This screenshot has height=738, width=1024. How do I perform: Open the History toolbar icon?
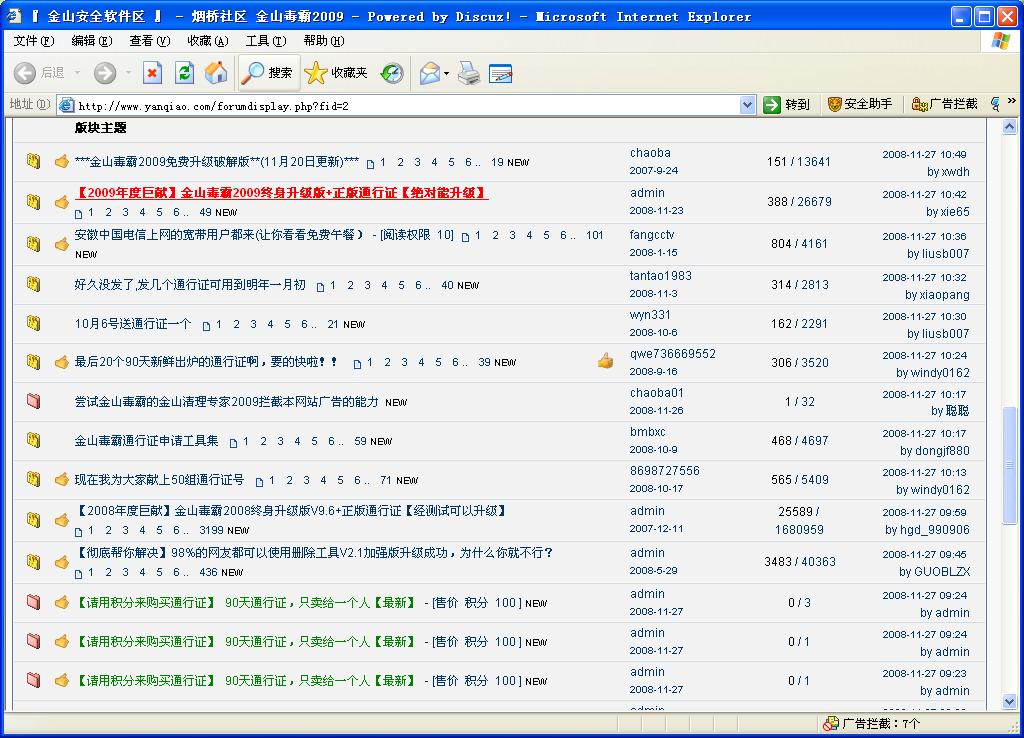click(x=392, y=73)
